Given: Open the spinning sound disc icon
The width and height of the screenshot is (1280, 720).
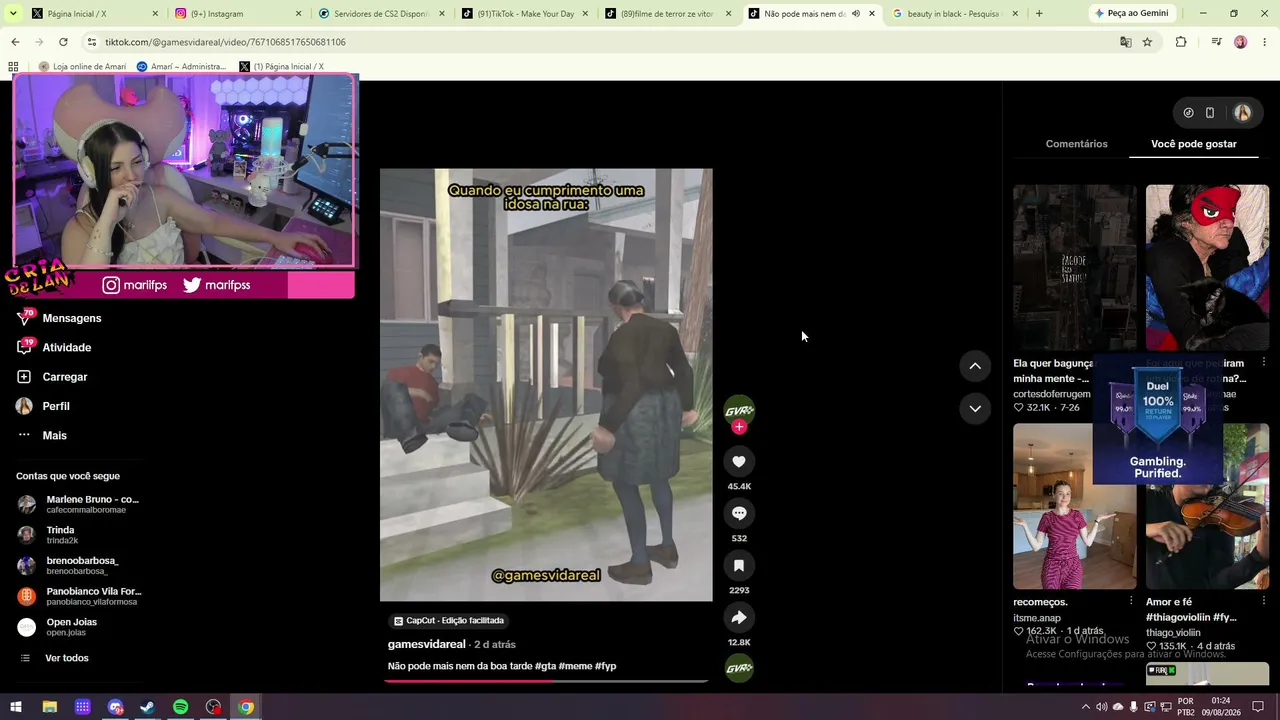Looking at the screenshot, I should click(739, 668).
